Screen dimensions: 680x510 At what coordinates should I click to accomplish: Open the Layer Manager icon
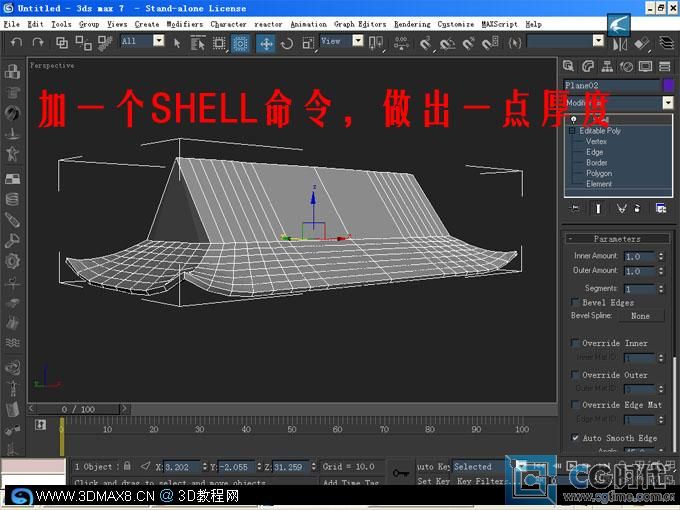(666, 42)
